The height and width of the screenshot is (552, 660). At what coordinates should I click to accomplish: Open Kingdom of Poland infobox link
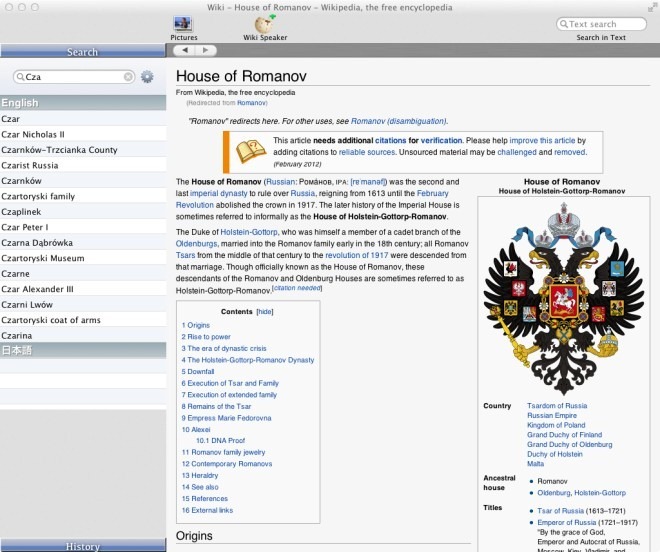pyautogui.click(x=556, y=425)
